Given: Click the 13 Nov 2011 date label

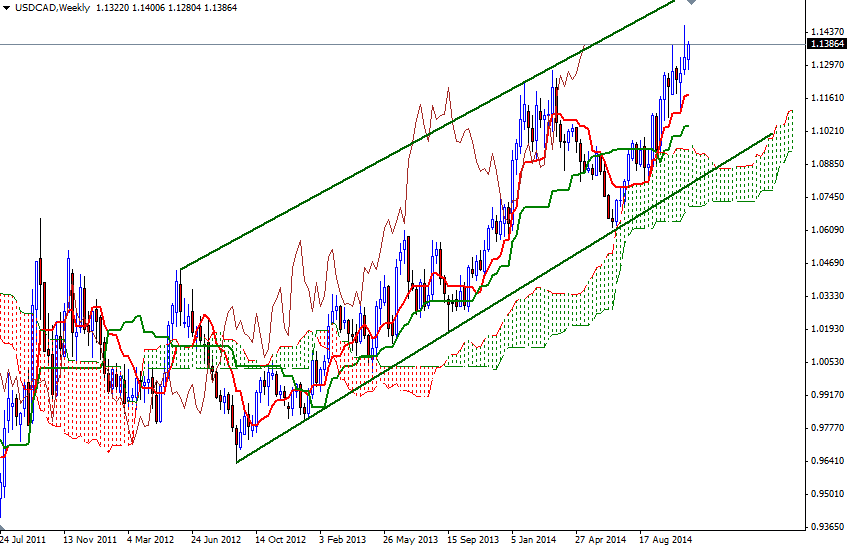Looking at the screenshot, I should pyautogui.click(x=90, y=539).
